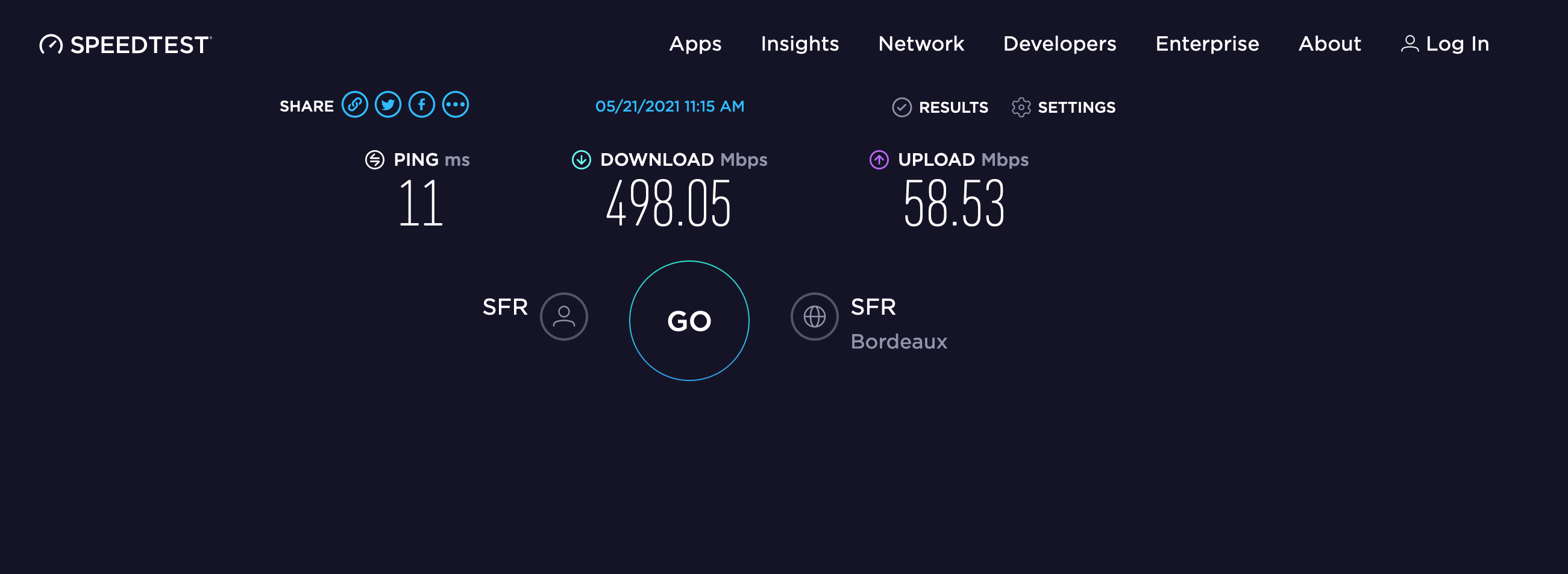
Task: Click the download speed value 498.05
Action: [x=668, y=204]
